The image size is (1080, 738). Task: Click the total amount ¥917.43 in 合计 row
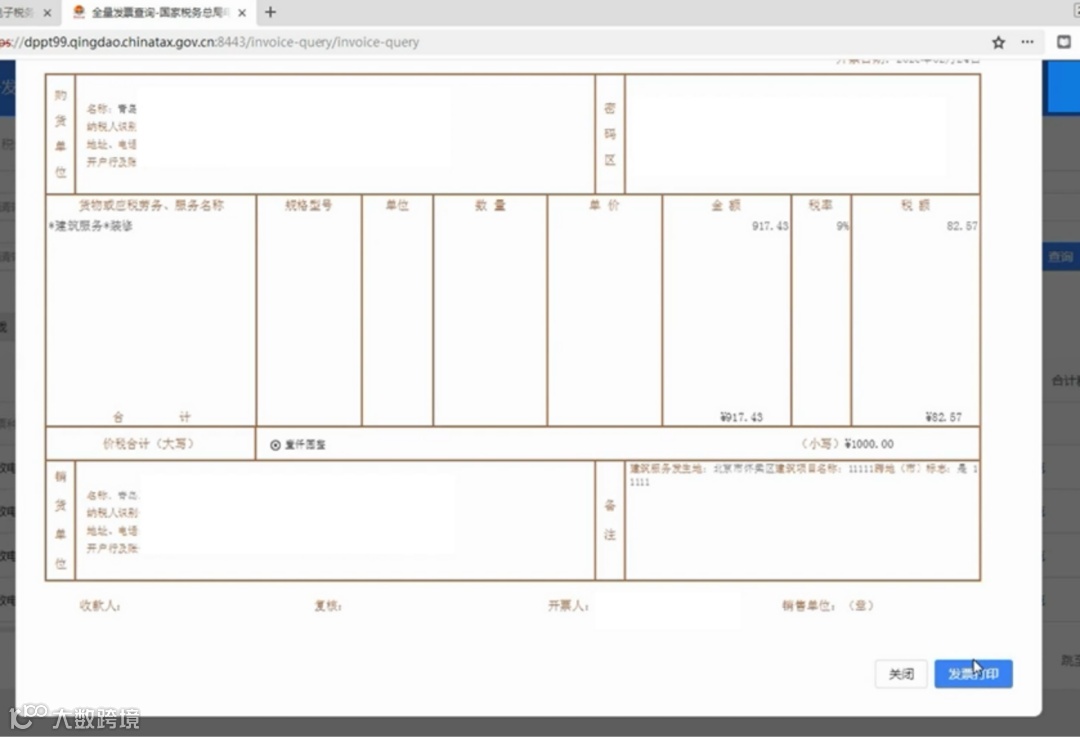click(741, 417)
